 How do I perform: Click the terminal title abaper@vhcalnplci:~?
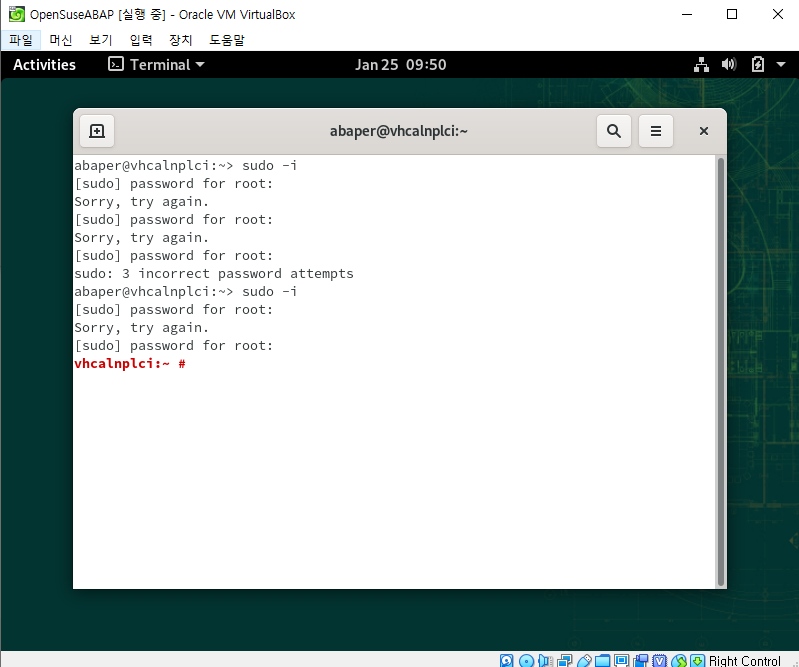[x=398, y=131]
